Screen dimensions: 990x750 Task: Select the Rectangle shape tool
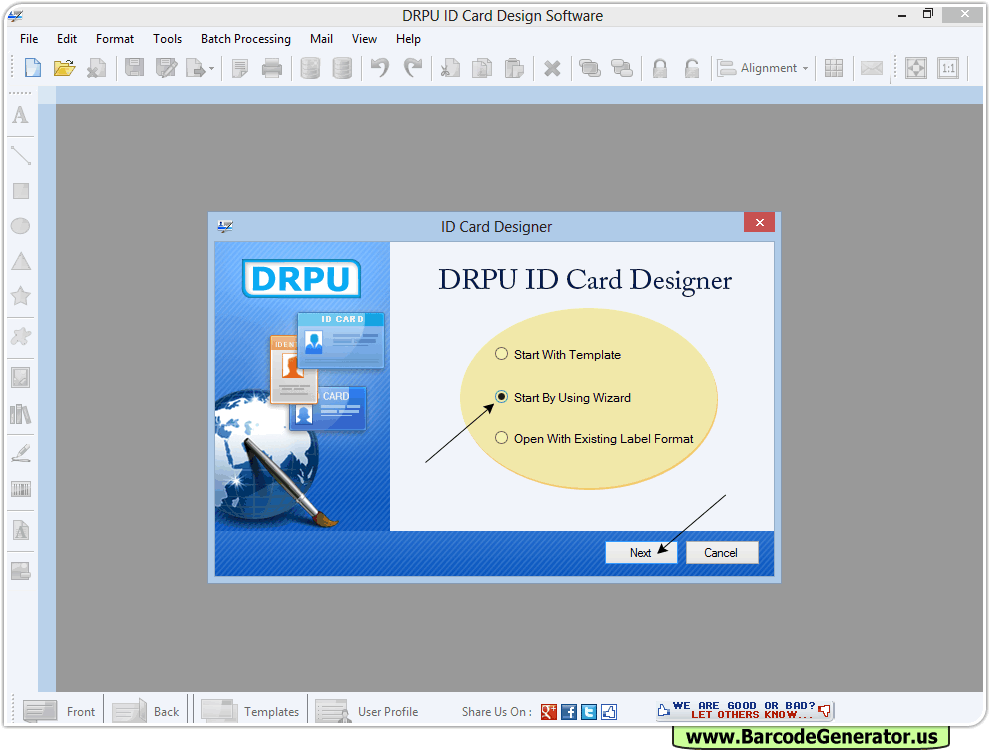point(21,191)
